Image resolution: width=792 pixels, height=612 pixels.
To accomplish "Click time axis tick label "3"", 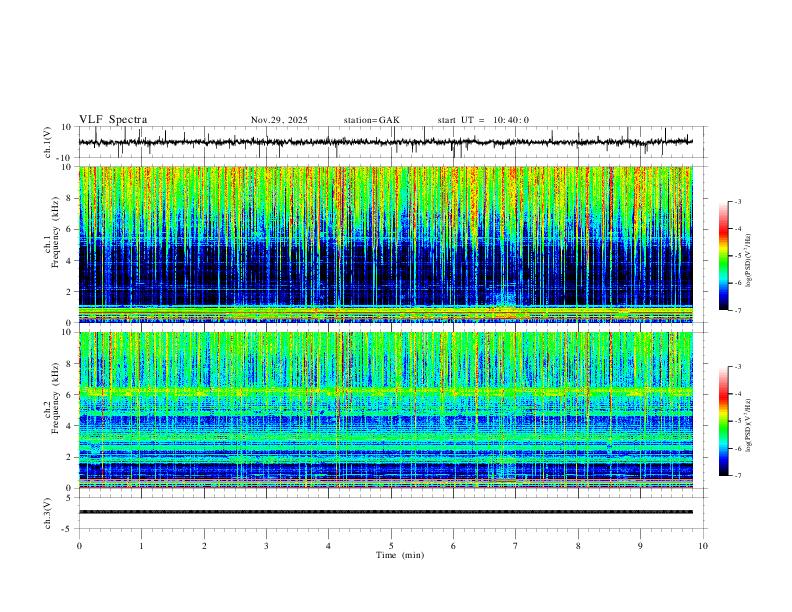I will [x=266, y=546].
